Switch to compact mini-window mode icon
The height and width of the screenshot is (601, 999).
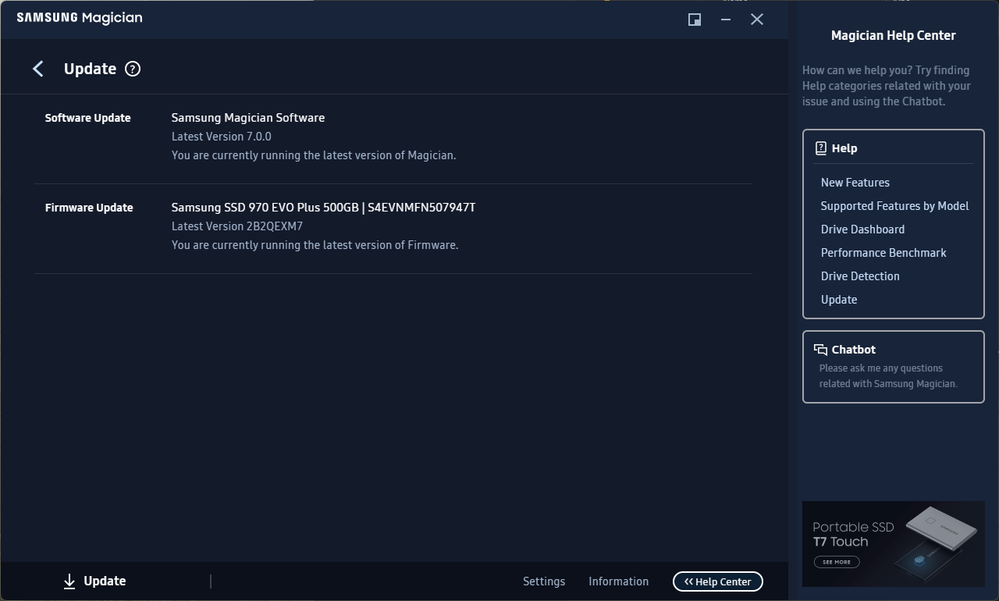pyautogui.click(x=694, y=20)
